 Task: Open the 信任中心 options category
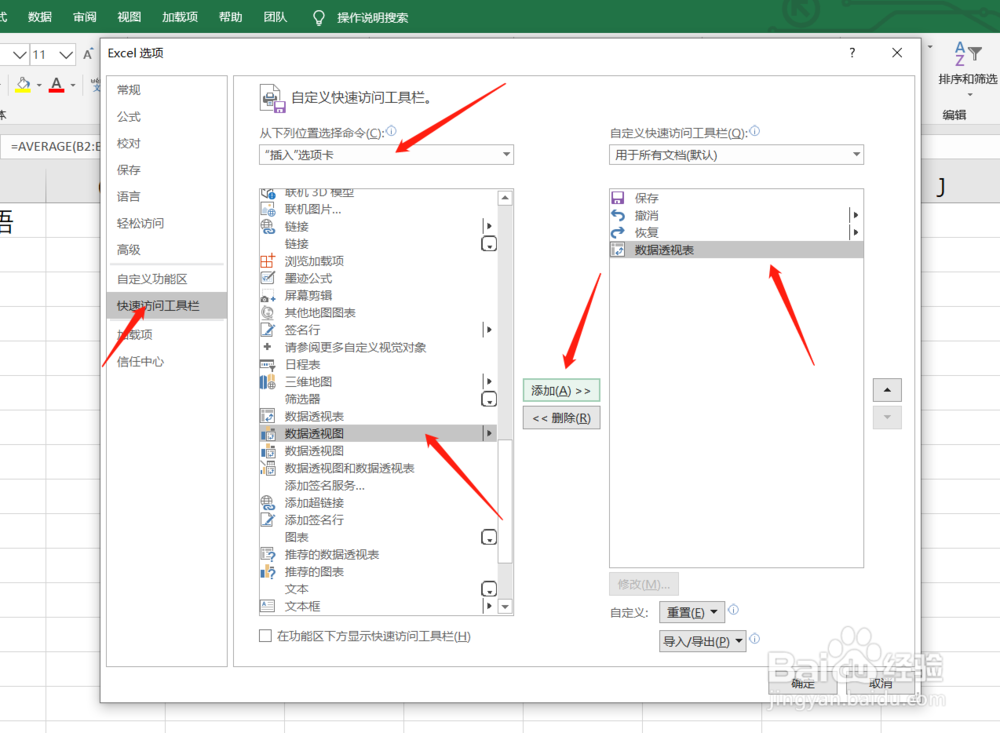pos(140,362)
